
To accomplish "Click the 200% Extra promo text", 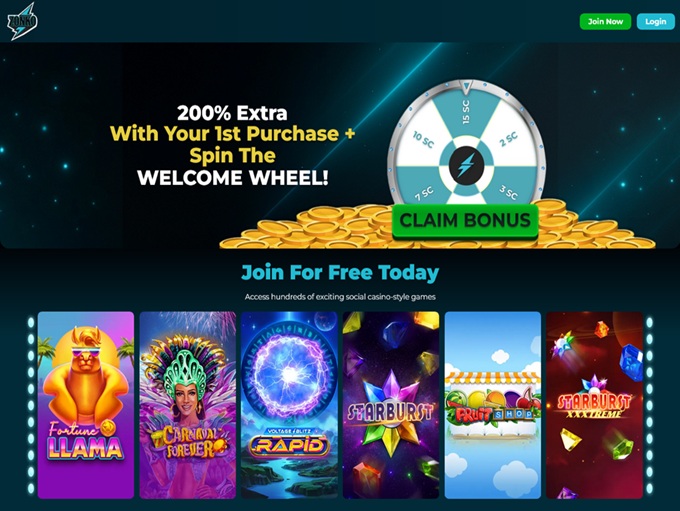I will [x=232, y=113].
